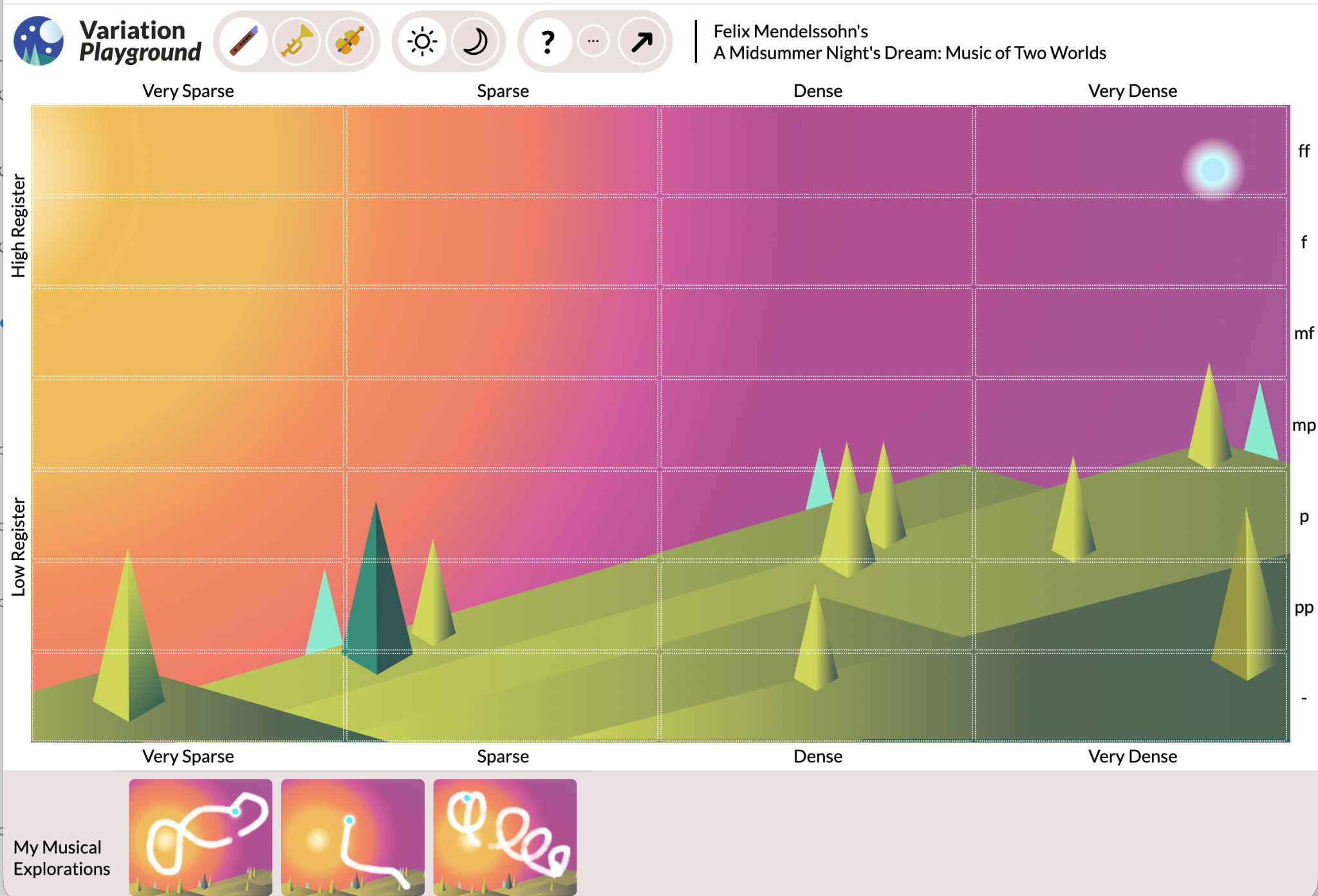Open the question mark help button
The width and height of the screenshot is (1318, 896).
[548, 42]
